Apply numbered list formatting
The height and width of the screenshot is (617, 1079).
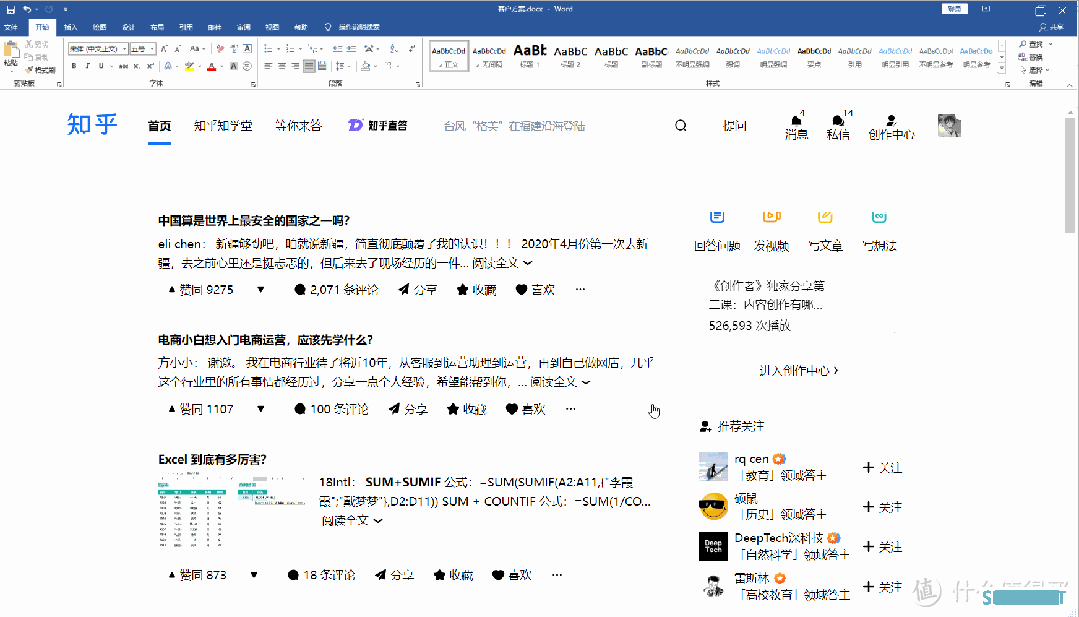click(x=290, y=49)
